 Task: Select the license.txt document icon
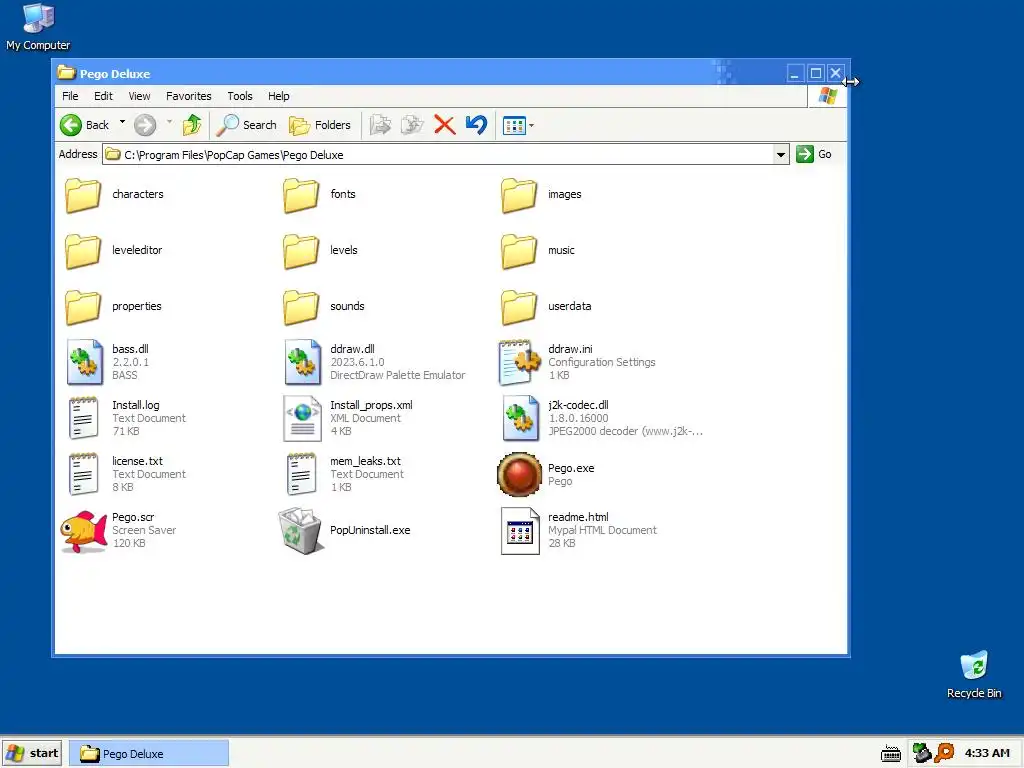coord(84,475)
